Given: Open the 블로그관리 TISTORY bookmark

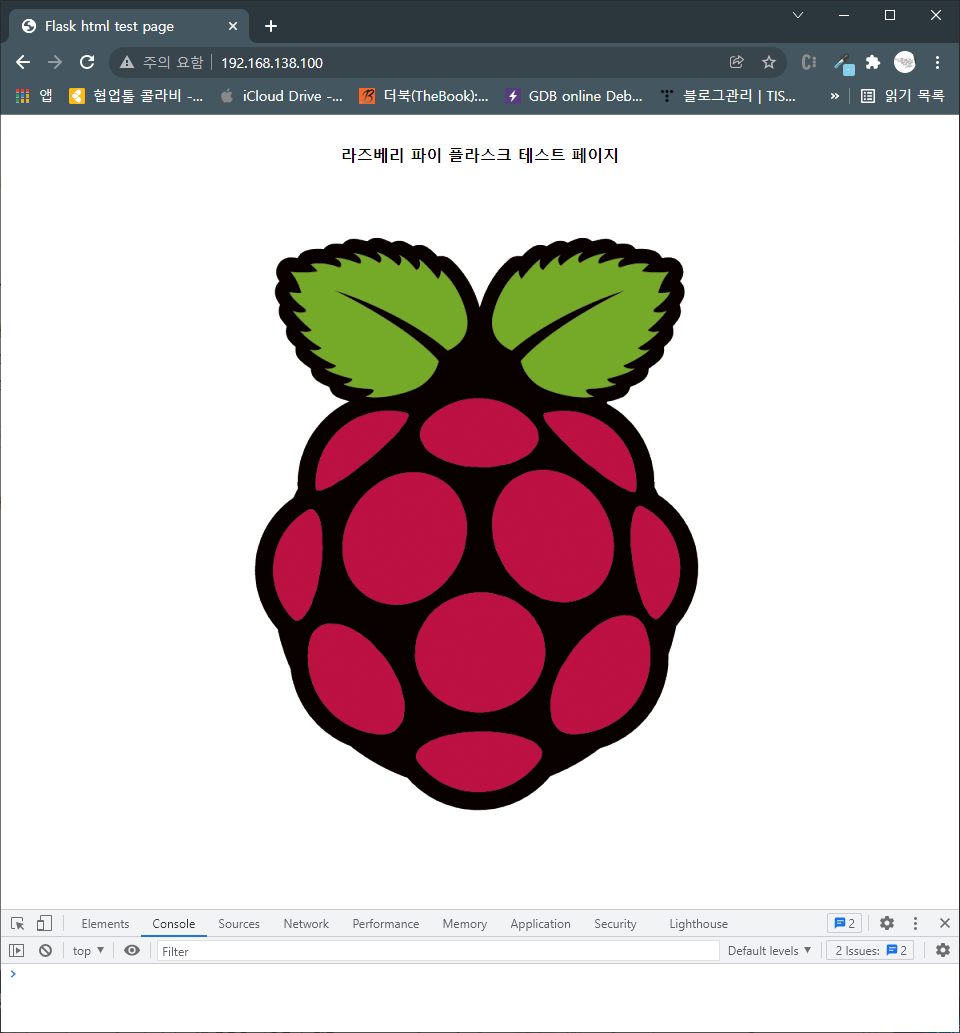Looking at the screenshot, I should [728, 96].
